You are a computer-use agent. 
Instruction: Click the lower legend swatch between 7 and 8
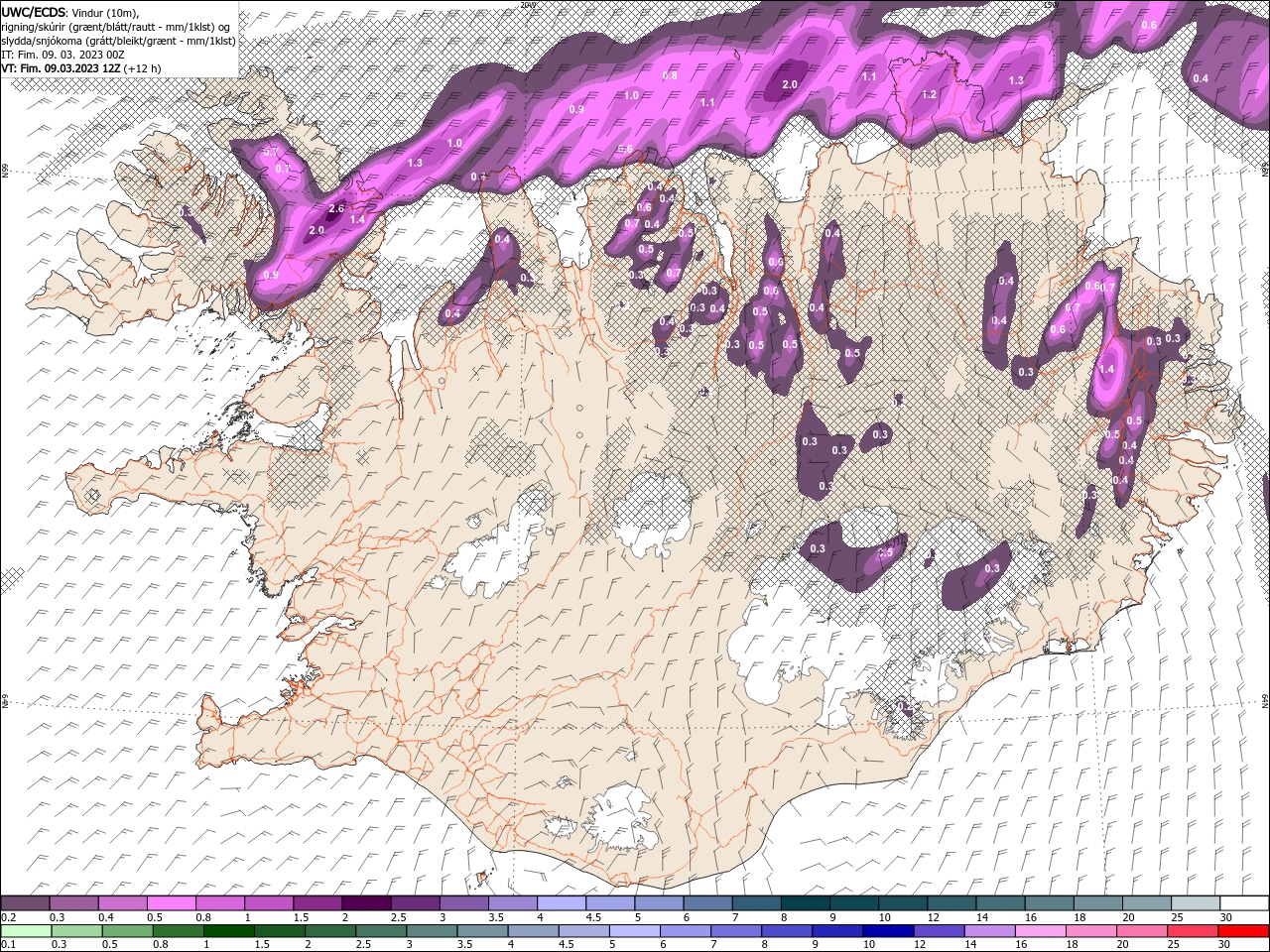click(736, 930)
